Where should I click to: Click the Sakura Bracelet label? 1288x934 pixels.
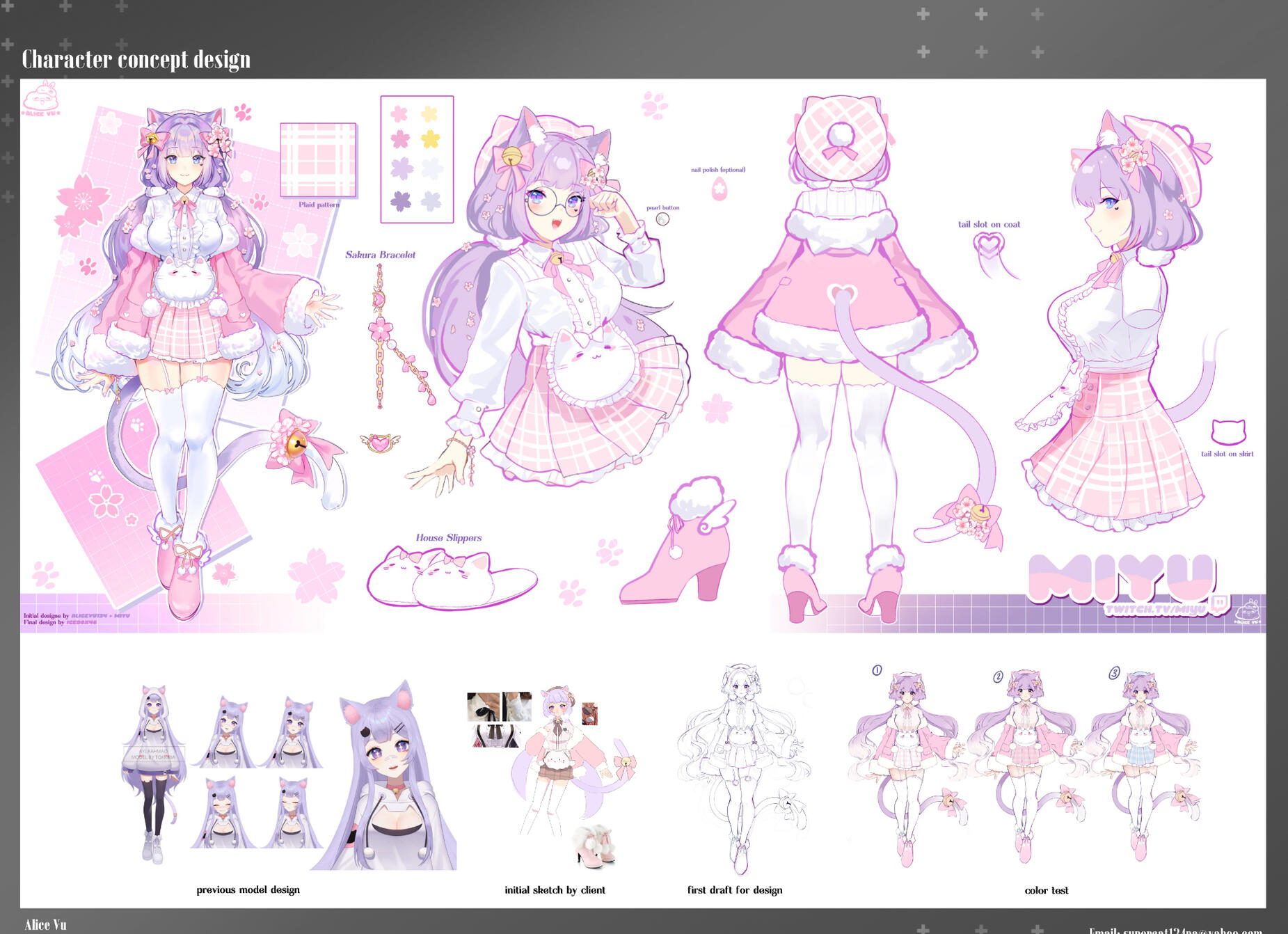click(x=380, y=255)
